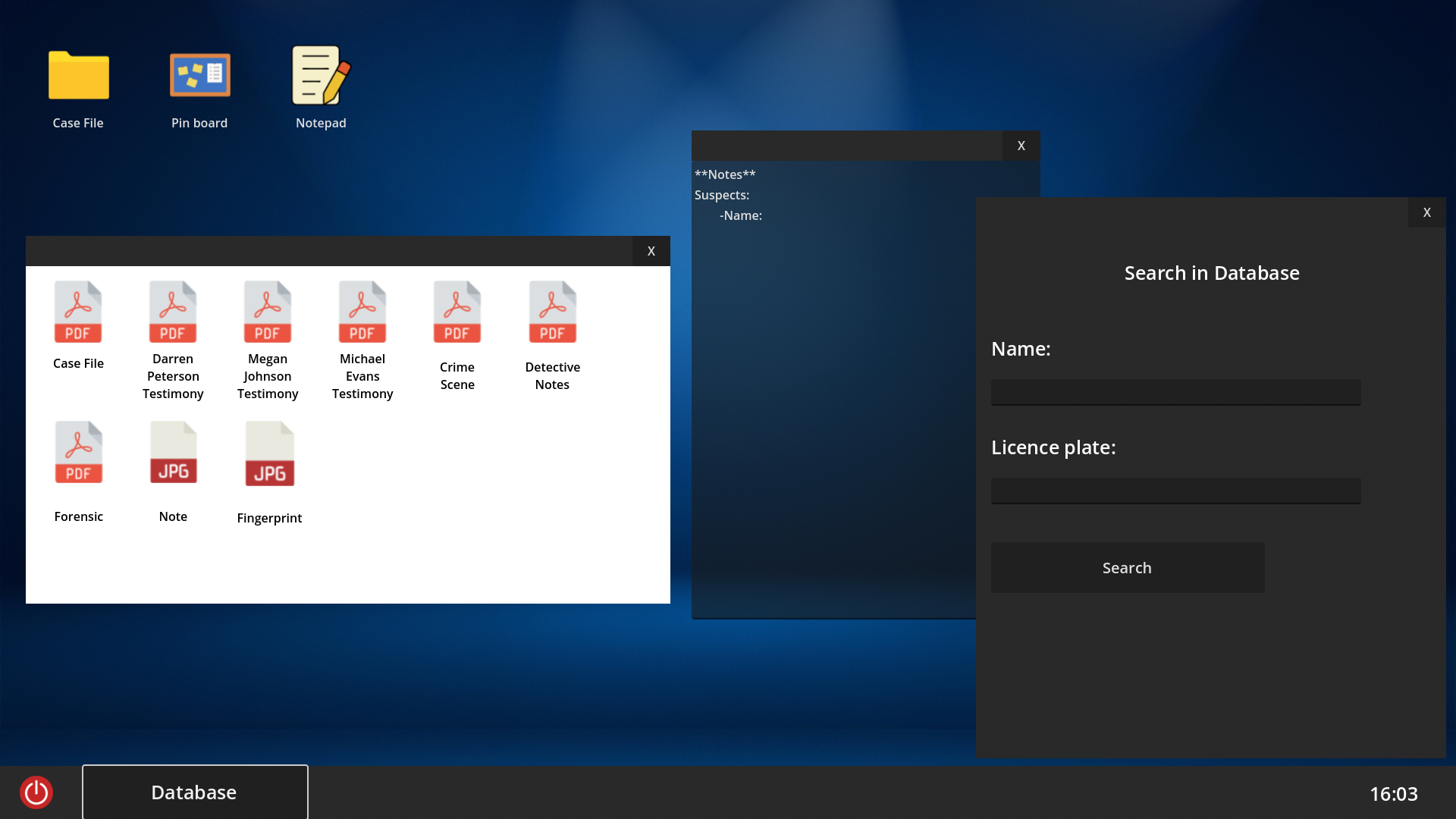
Task: Click the red power button
Action: tap(36, 792)
